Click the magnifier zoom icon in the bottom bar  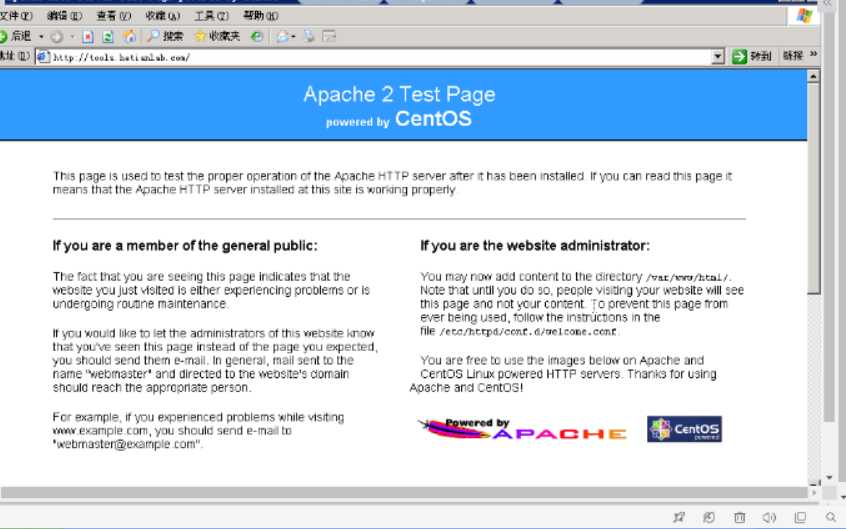pos(830,517)
